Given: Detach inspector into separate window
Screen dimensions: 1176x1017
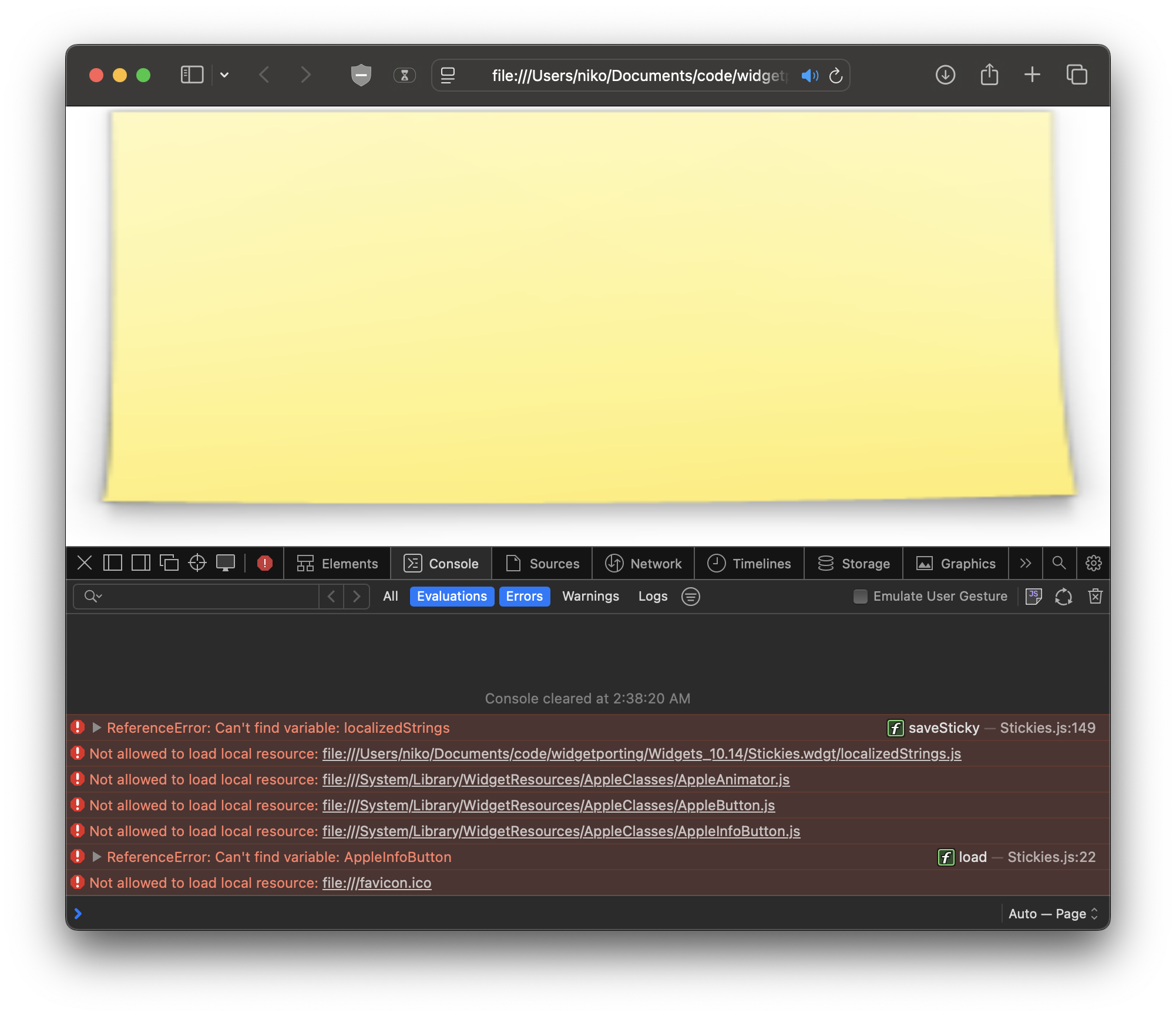Looking at the screenshot, I should point(169,563).
